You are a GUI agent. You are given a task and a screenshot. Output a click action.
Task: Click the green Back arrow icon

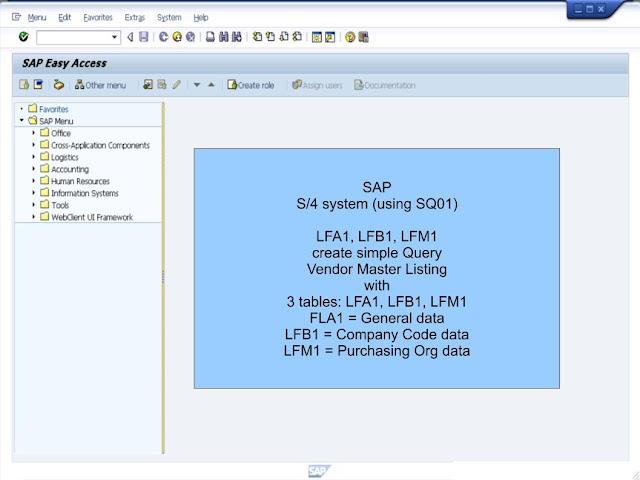pyautogui.click(x=163, y=37)
